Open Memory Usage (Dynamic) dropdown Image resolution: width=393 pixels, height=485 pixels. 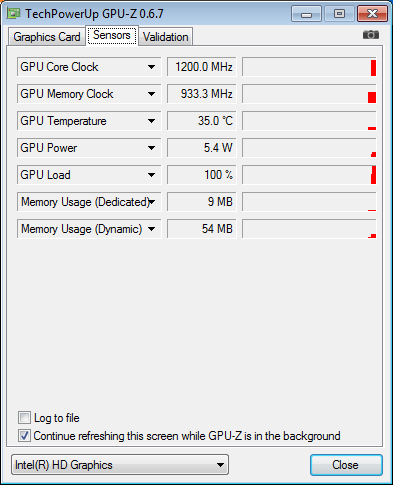tap(89, 229)
